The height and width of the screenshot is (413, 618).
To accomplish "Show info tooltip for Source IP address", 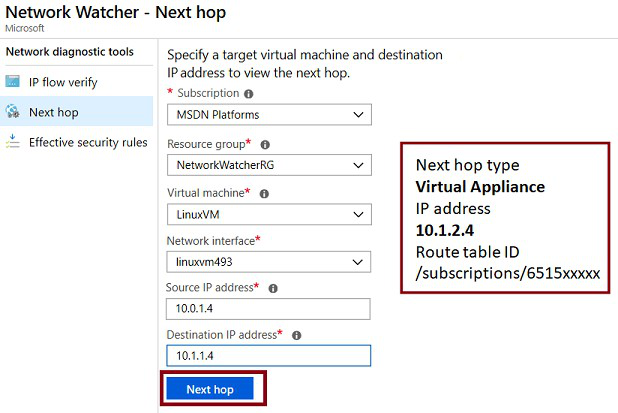I will click(273, 288).
